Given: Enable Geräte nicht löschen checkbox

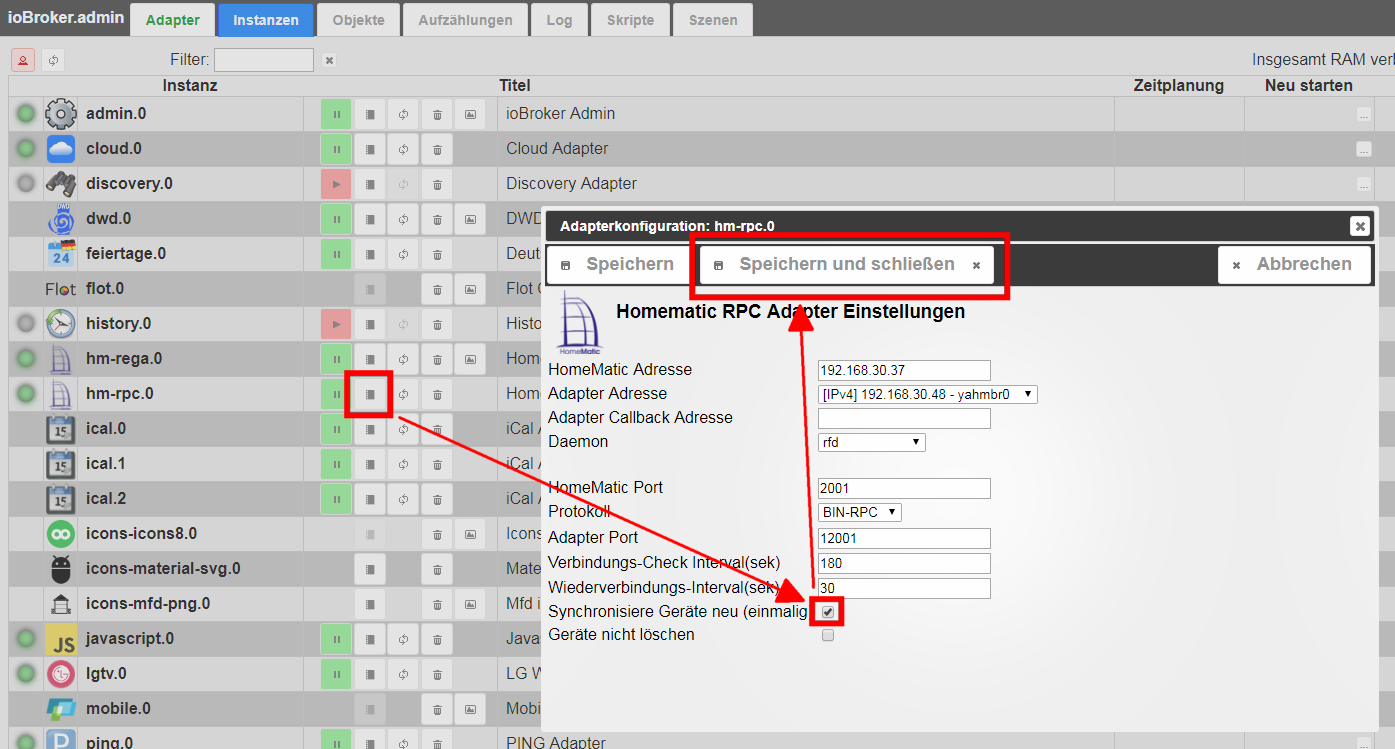Looking at the screenshot, I should click(827, 635).
